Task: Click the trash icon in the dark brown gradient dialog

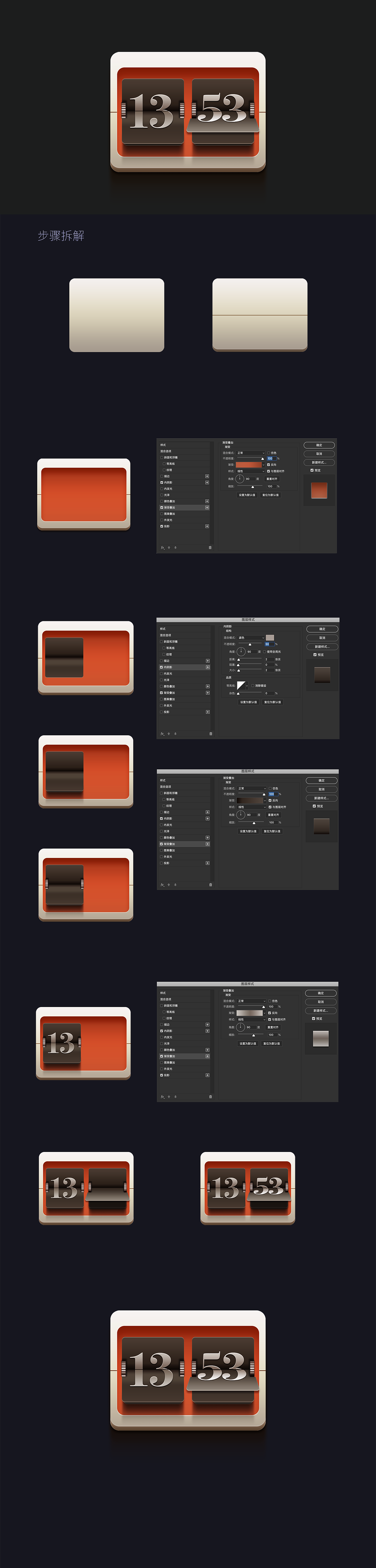Action: point(211,884)
